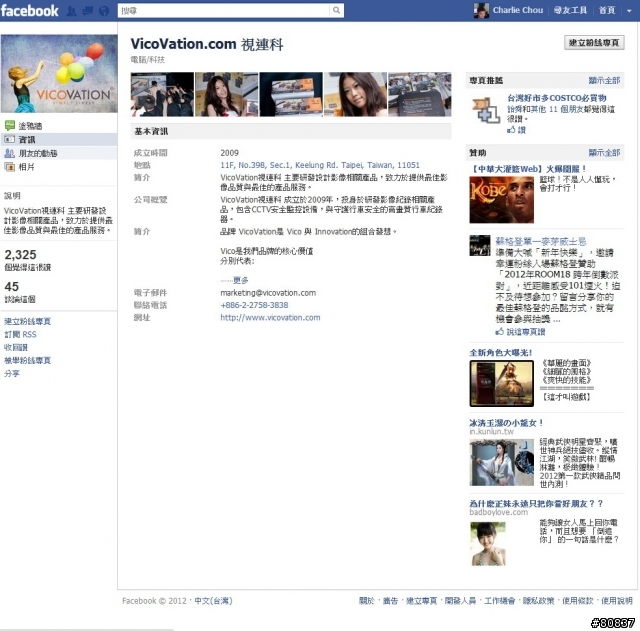Screen dimensions: 640x631
Task: Open http://www.vicovation.com website link
Action: (x=270, y=317)
